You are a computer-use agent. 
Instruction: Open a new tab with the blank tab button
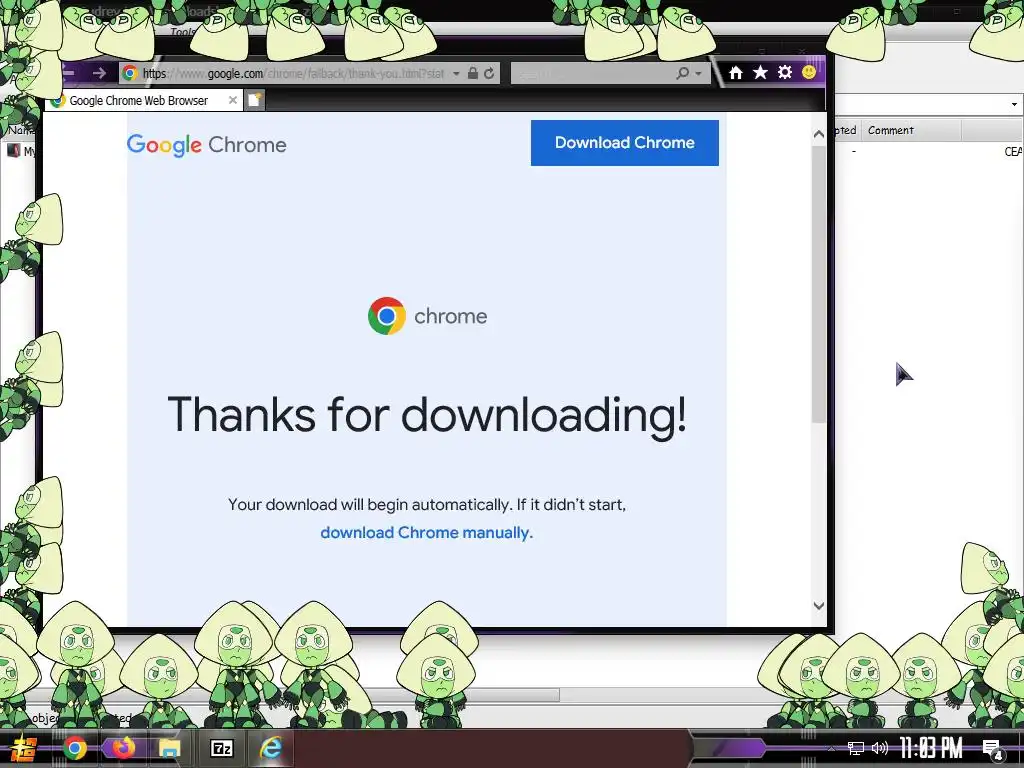coord(255,101)
